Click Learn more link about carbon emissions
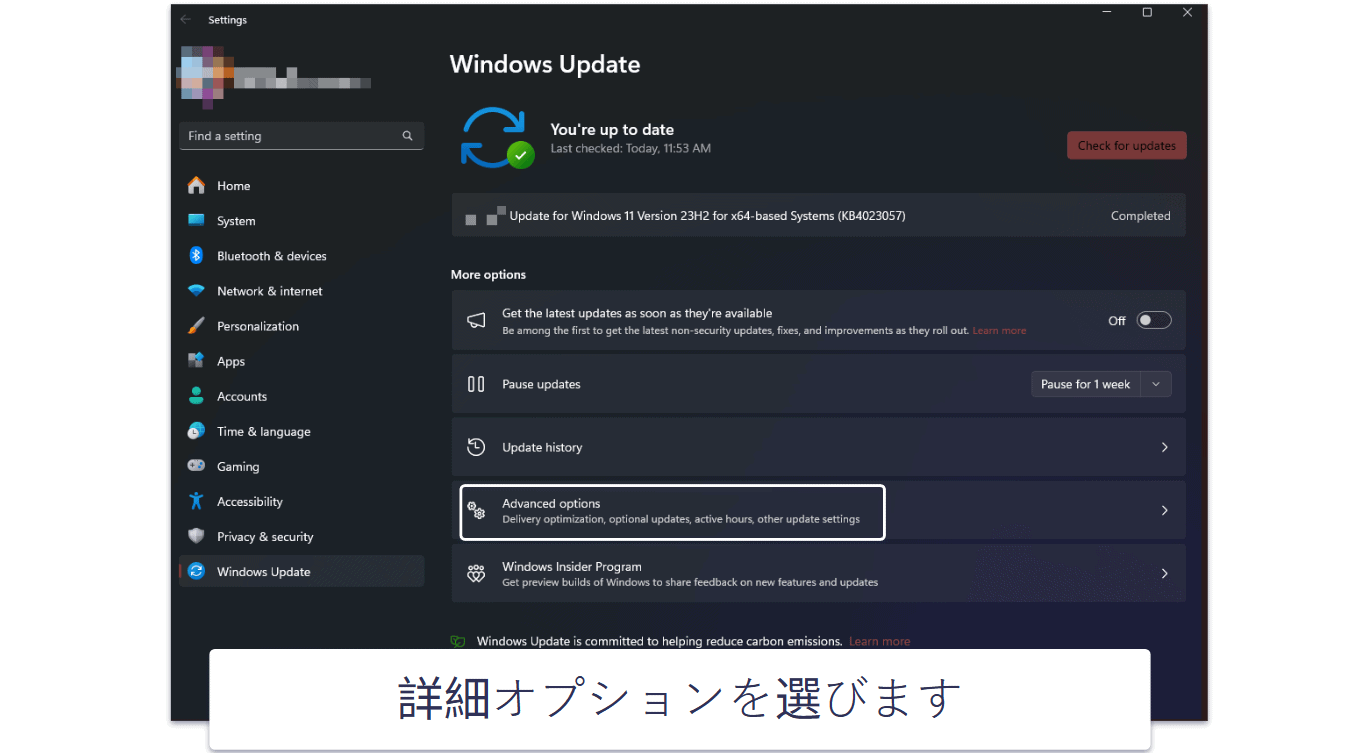The image size is (1358, 753). coord(879,641)
